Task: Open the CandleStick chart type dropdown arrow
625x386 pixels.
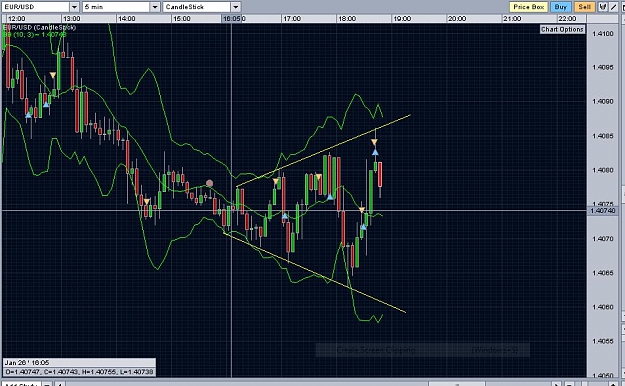Action: pyautogui.click(x=236, y=7)
